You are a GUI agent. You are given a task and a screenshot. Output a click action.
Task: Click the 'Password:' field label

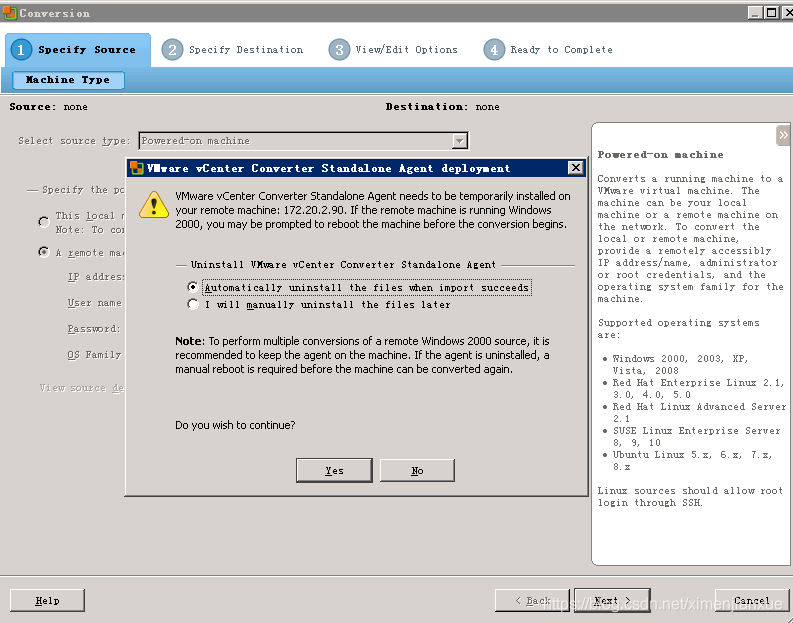(94, 329)
